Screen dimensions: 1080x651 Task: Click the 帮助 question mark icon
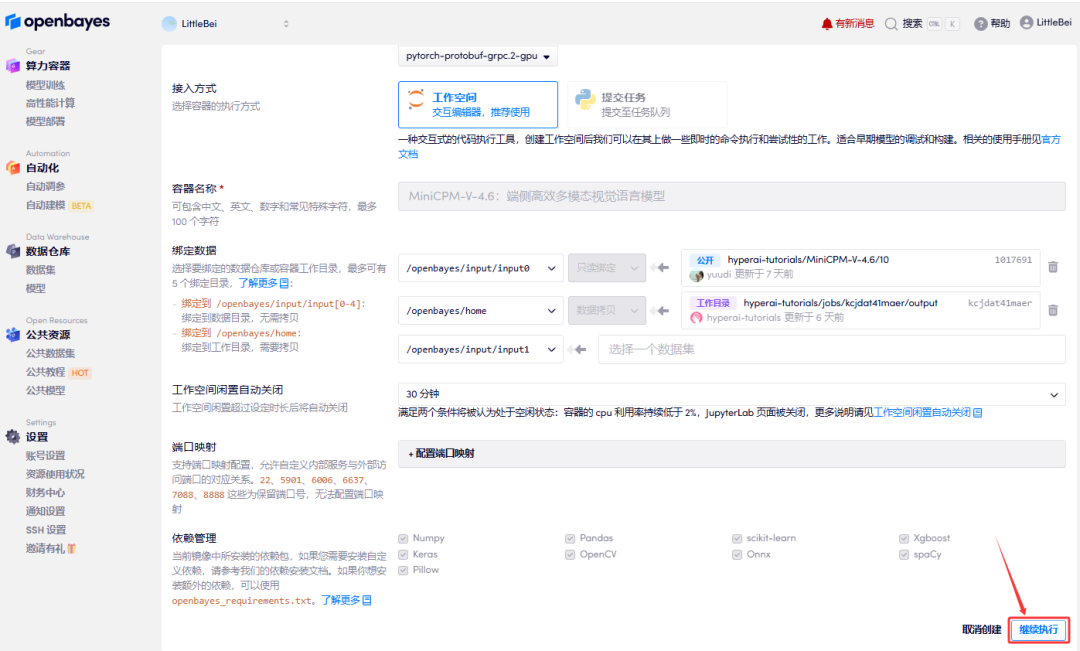pos(980,24)
